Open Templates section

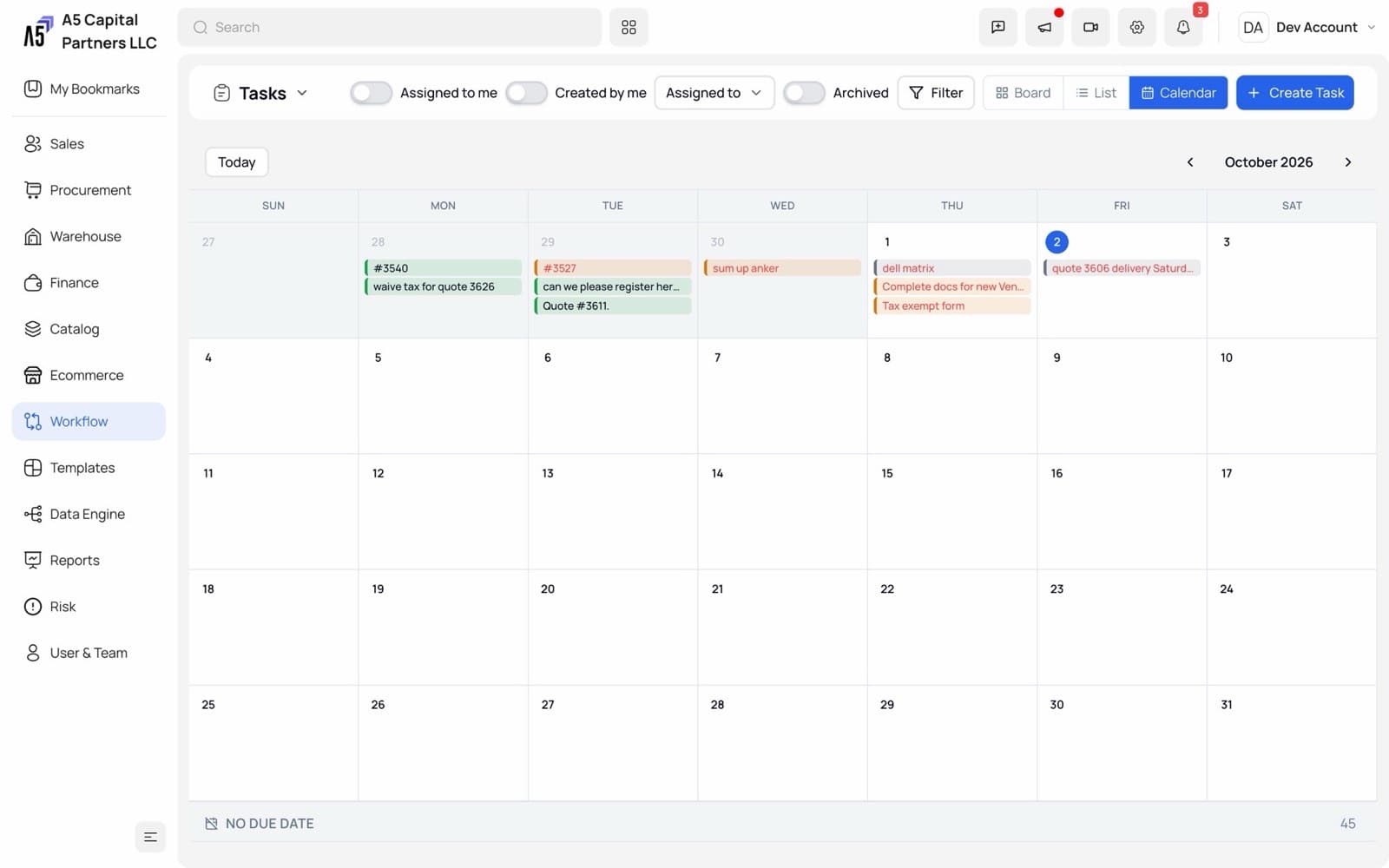tap(89, 468)
